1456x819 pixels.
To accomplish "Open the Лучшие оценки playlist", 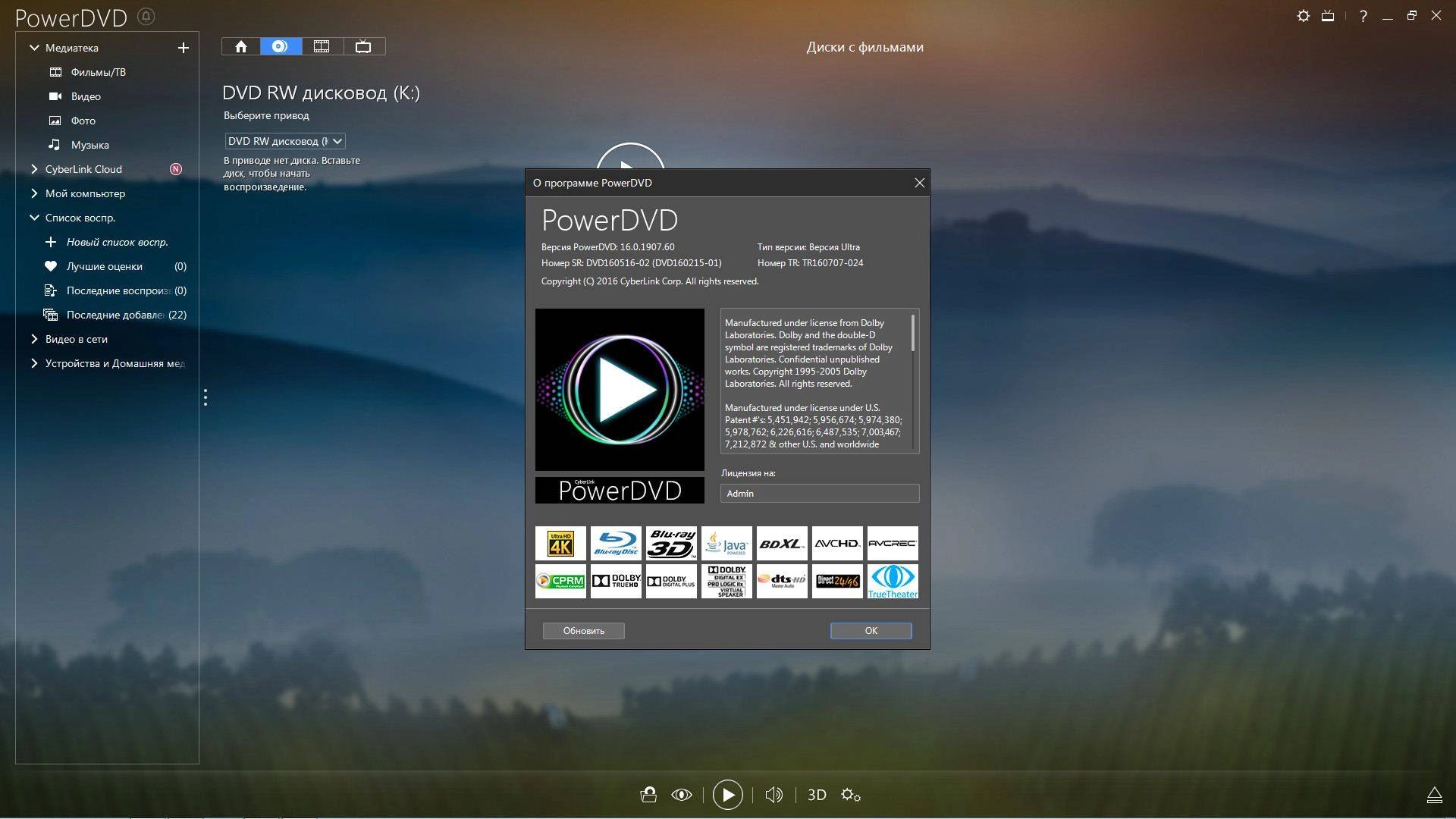I will pos(104,266).
